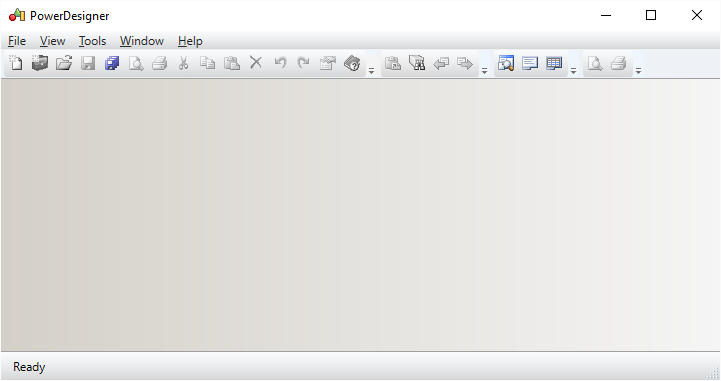The image size is (721, 381).
Task: Open the Tools menu
Action: point(92,41)
